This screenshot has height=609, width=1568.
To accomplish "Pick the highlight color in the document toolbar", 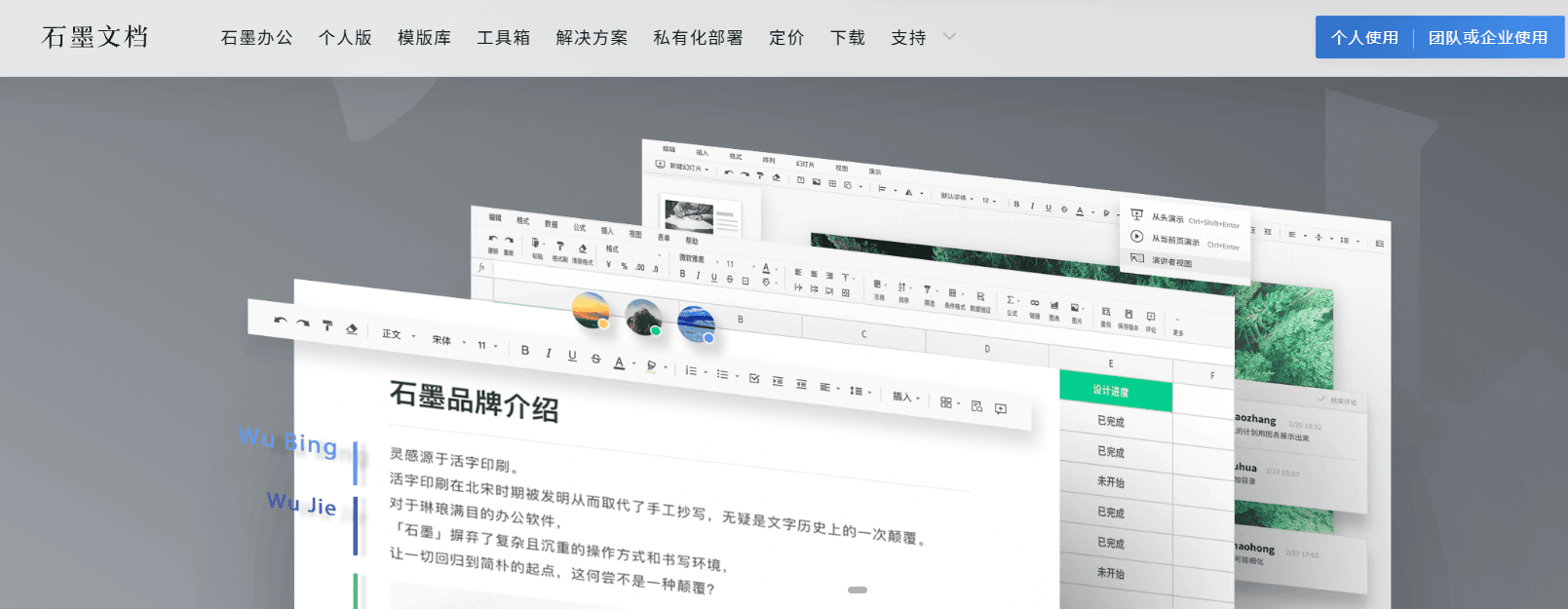I will coord(652,365).
